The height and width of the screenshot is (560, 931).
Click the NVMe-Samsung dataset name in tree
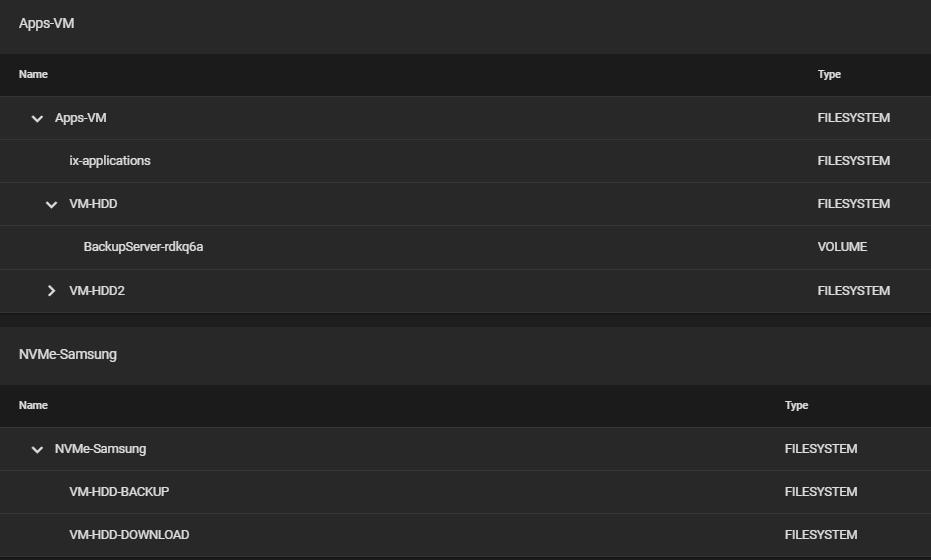[100, 449]
